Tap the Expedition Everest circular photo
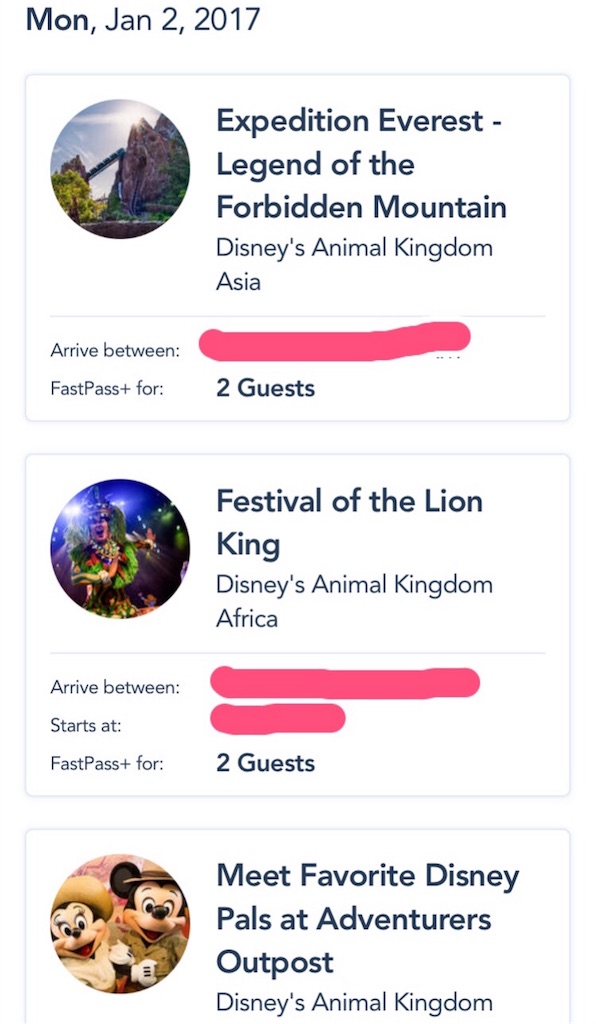Viewport: 596px width, 1024px height. click(x=120, y=169)
